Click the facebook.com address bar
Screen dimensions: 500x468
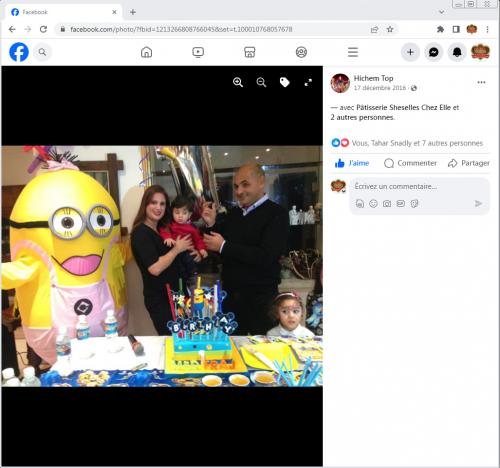coord(181,29)
